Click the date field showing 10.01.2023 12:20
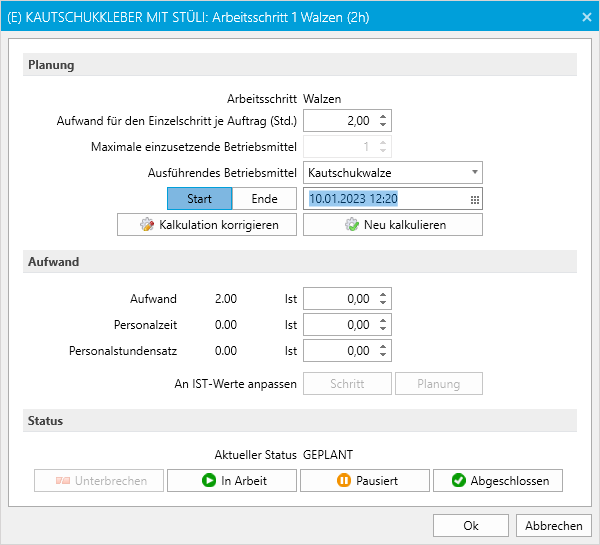This screenshot has height=545, width=600. pos(385,199)
